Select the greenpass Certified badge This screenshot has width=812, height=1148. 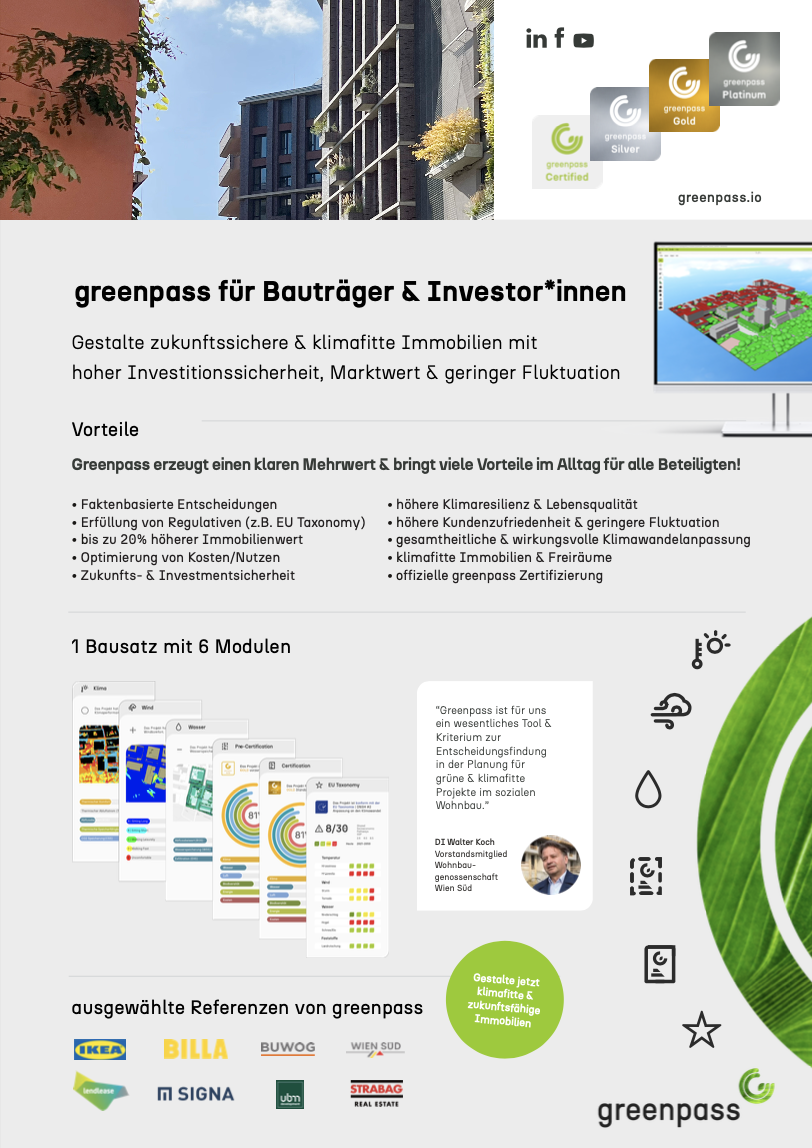(x=567, y=152)
